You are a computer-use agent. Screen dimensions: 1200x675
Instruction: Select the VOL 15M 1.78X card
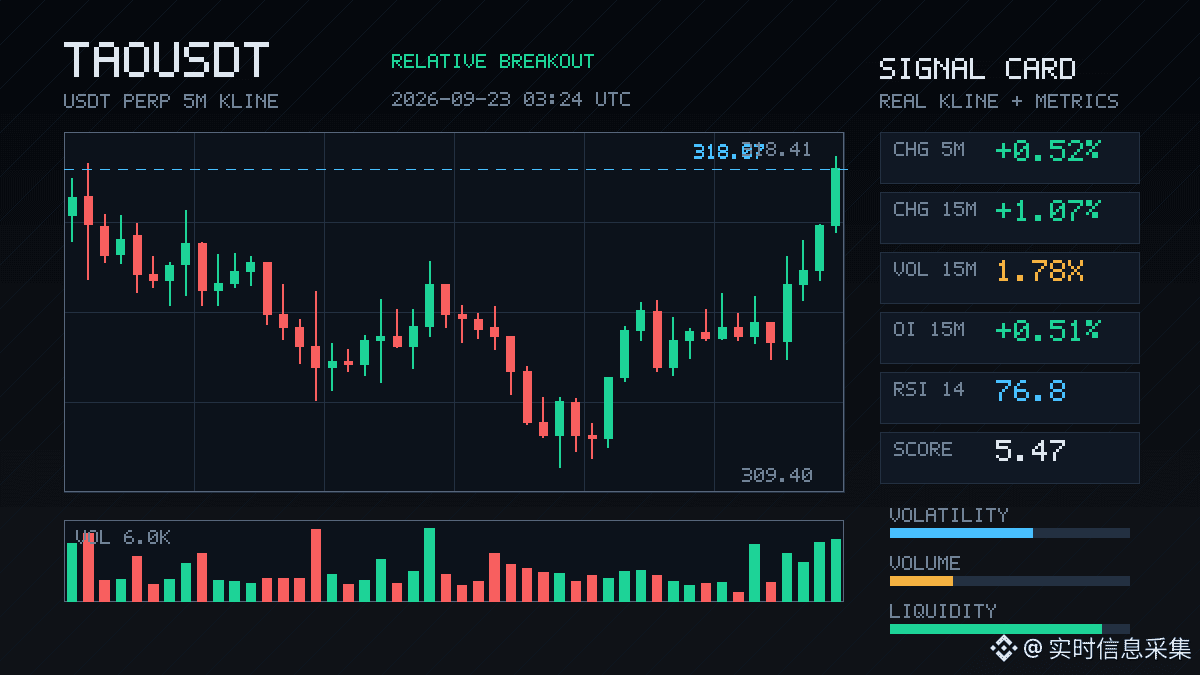[x=1009, y=278]
